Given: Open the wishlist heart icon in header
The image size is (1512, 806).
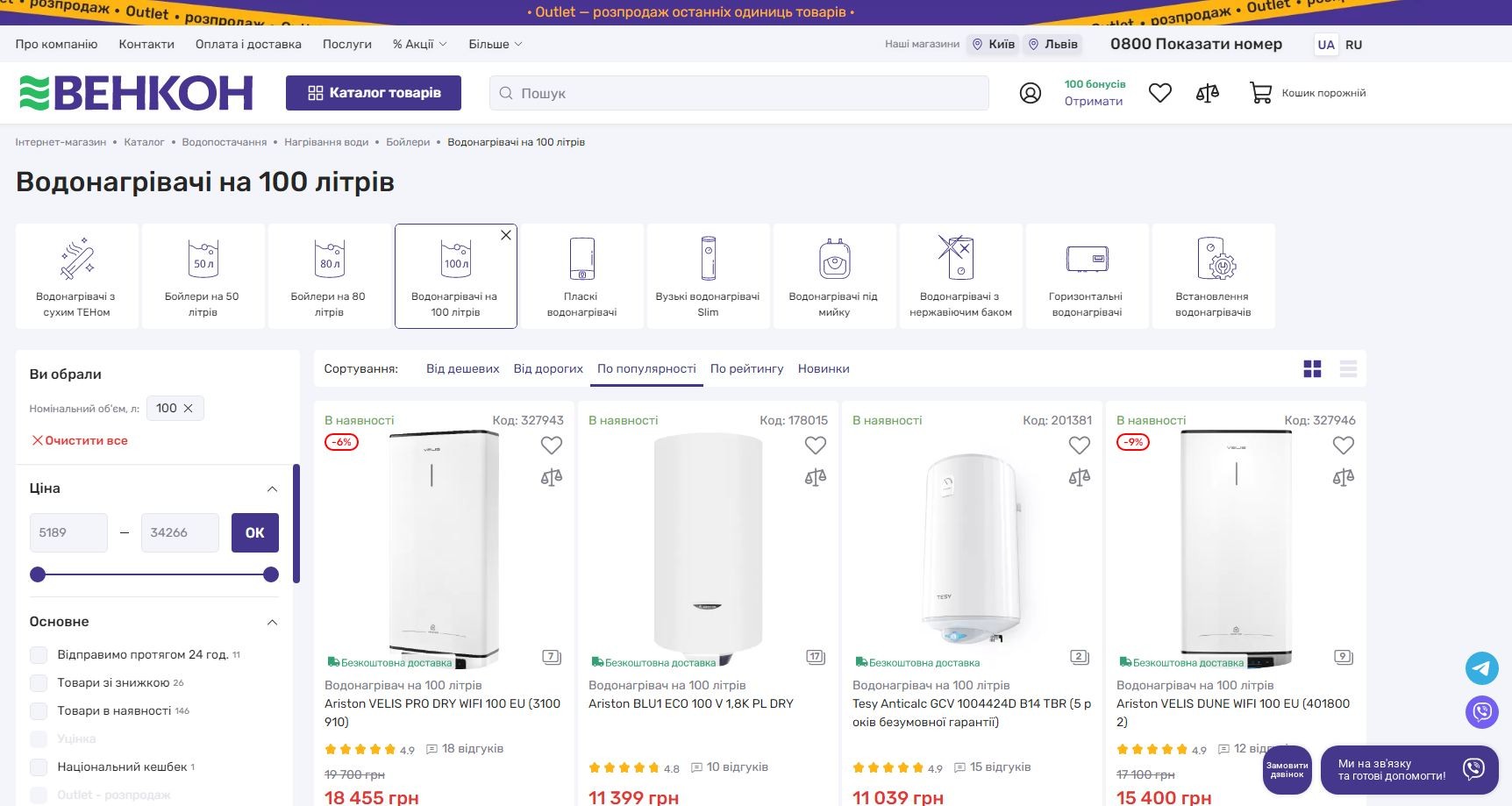Looking at the screenshot, I should [x=1160, y=93].
